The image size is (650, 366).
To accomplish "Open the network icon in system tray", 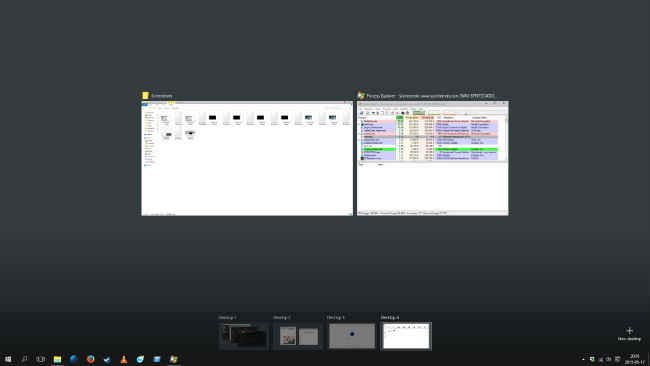I will [600, 359].
